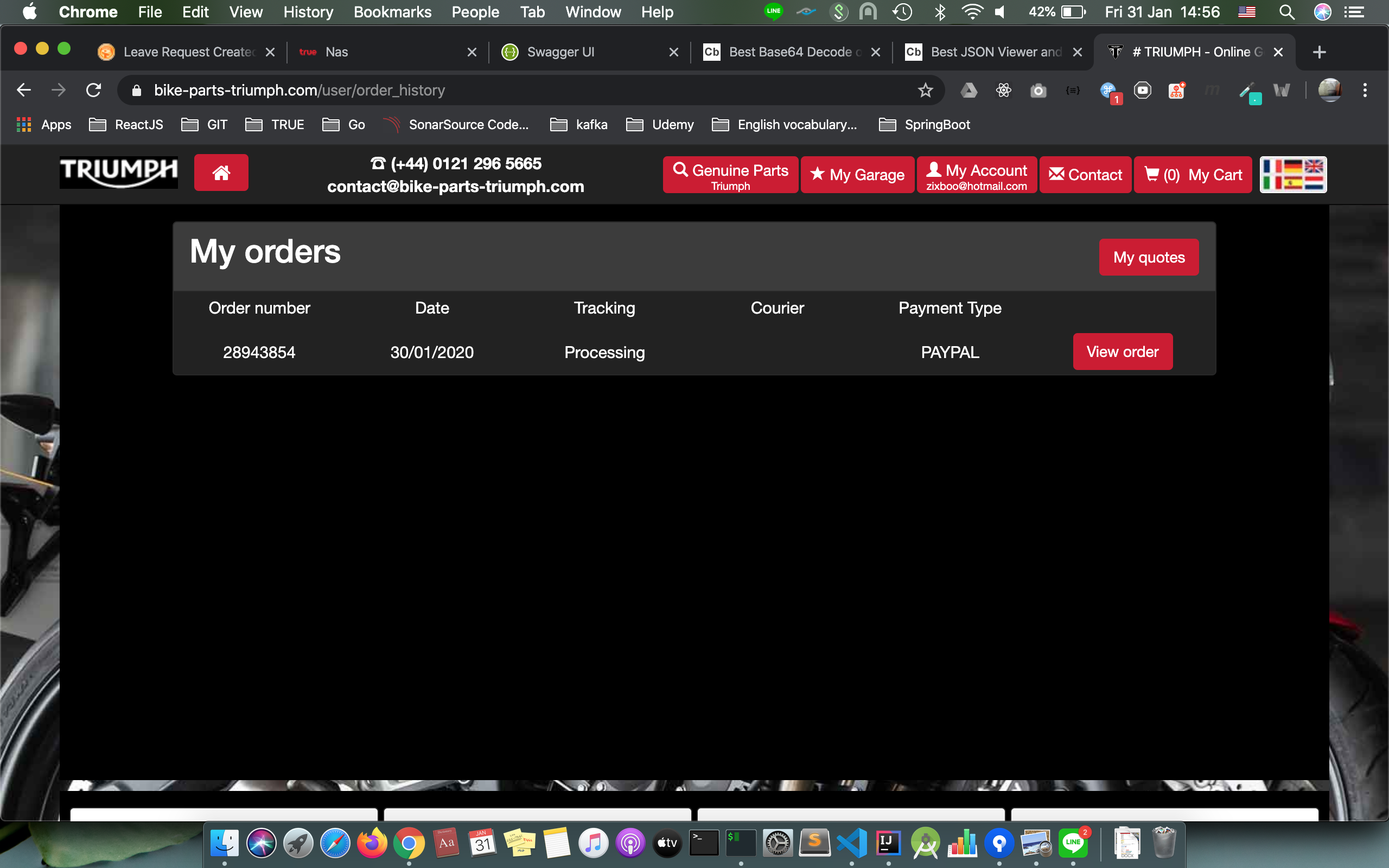Screen dimensions: 1389x868
Task: Open Visual Studio Code from dock
Action: 851,843
